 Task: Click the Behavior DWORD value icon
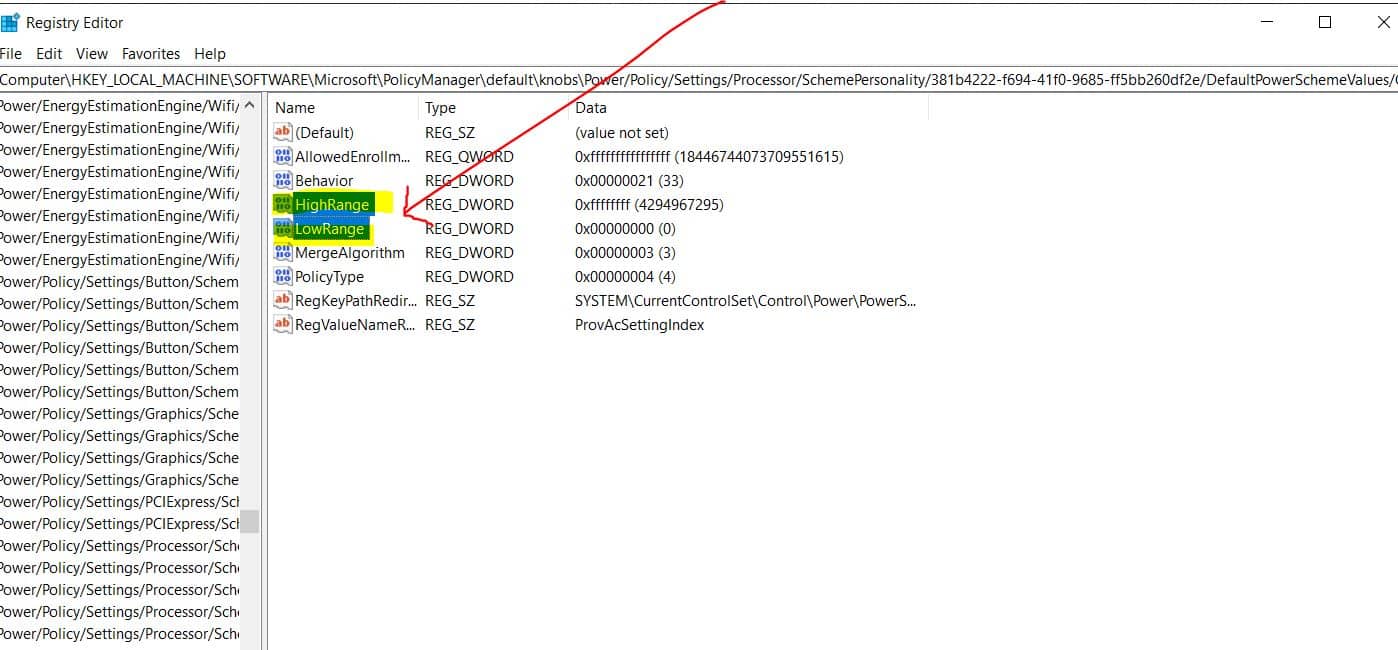pyautogui.click(x=282, y=180)
